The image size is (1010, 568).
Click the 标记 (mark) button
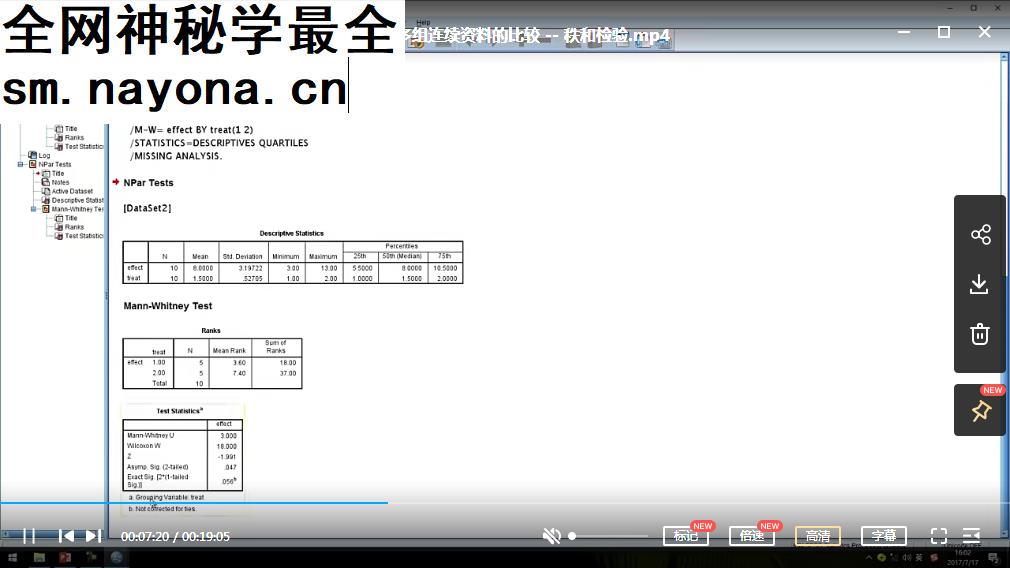[685, 536]
